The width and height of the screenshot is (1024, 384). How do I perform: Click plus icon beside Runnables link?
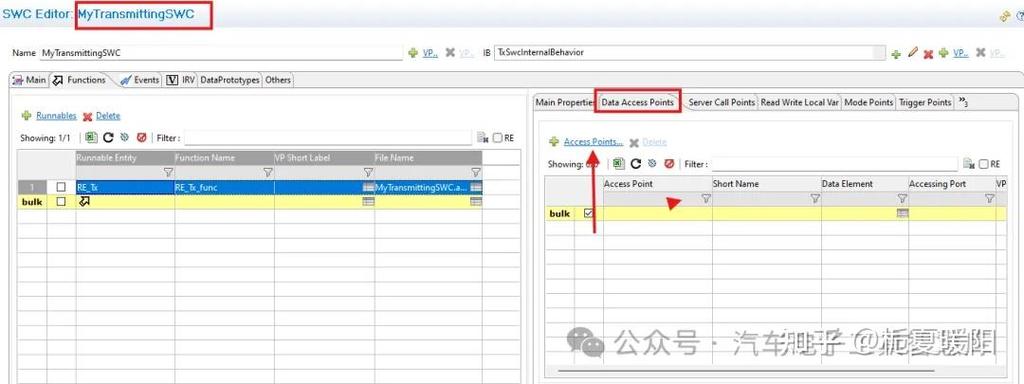click(x=26, y=116)
